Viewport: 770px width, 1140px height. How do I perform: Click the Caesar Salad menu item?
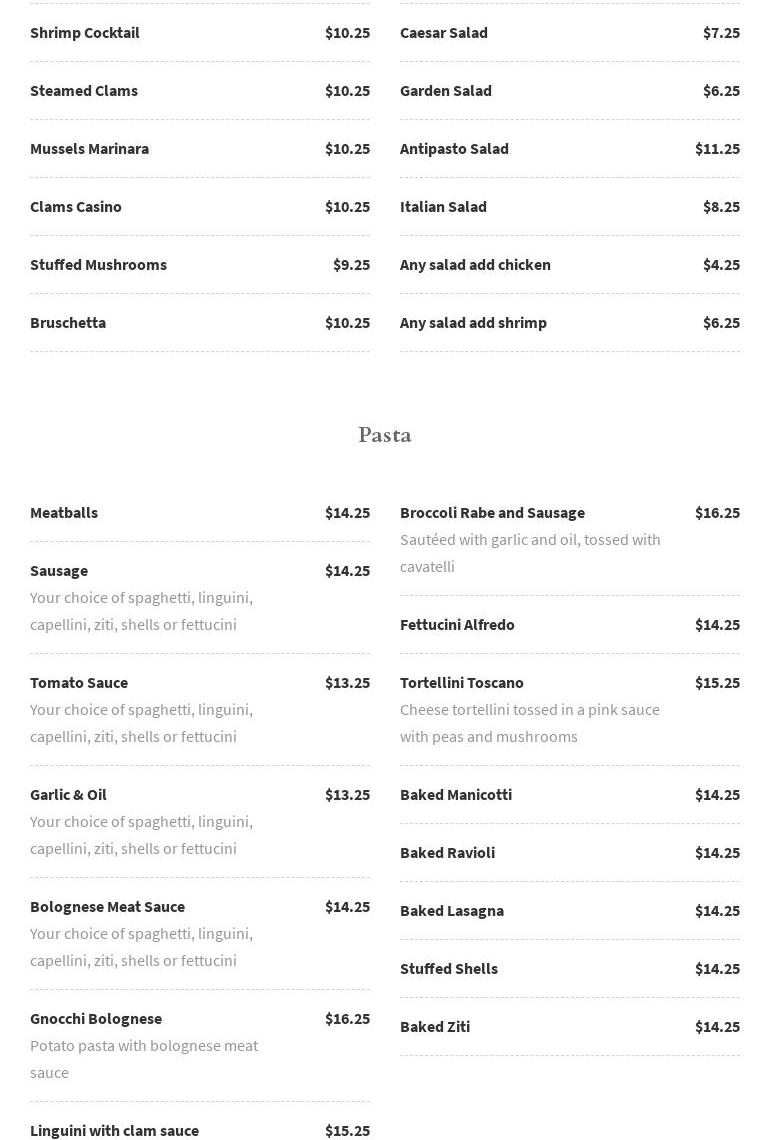[444, 33]
